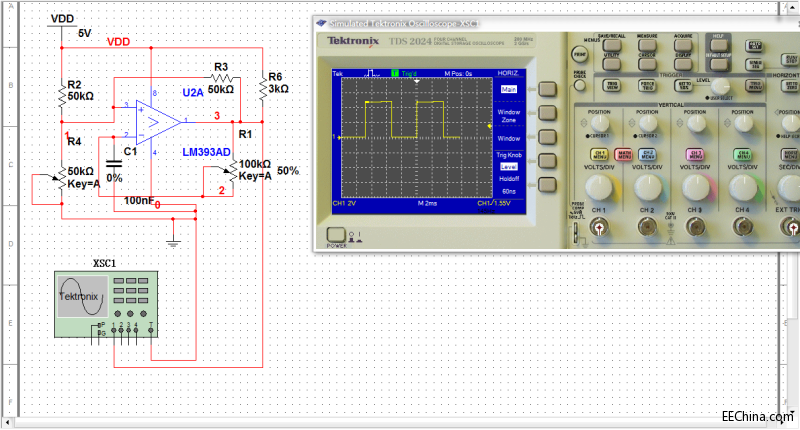Image resolution: width=800 pixels, height=430 pixels.
Task: Select capacitor C1 100nF symbol
Action: [x=113, y=164]
